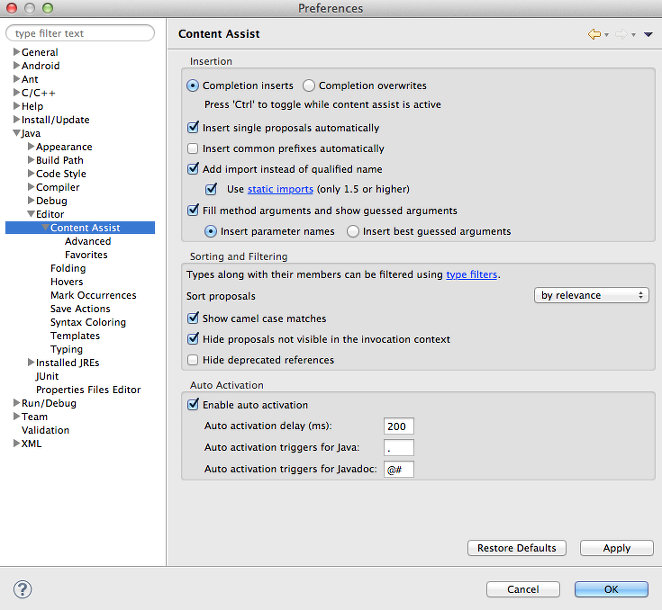Click the auto activation delay field

pyautogui.click(x=399, y=426)
